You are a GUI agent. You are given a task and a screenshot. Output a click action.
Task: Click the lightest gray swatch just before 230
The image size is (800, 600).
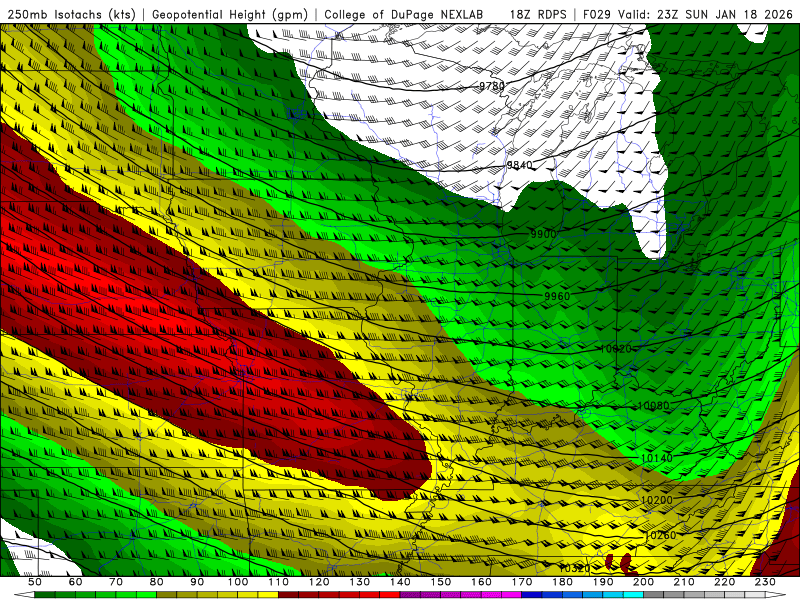click(x=755, y=595)
